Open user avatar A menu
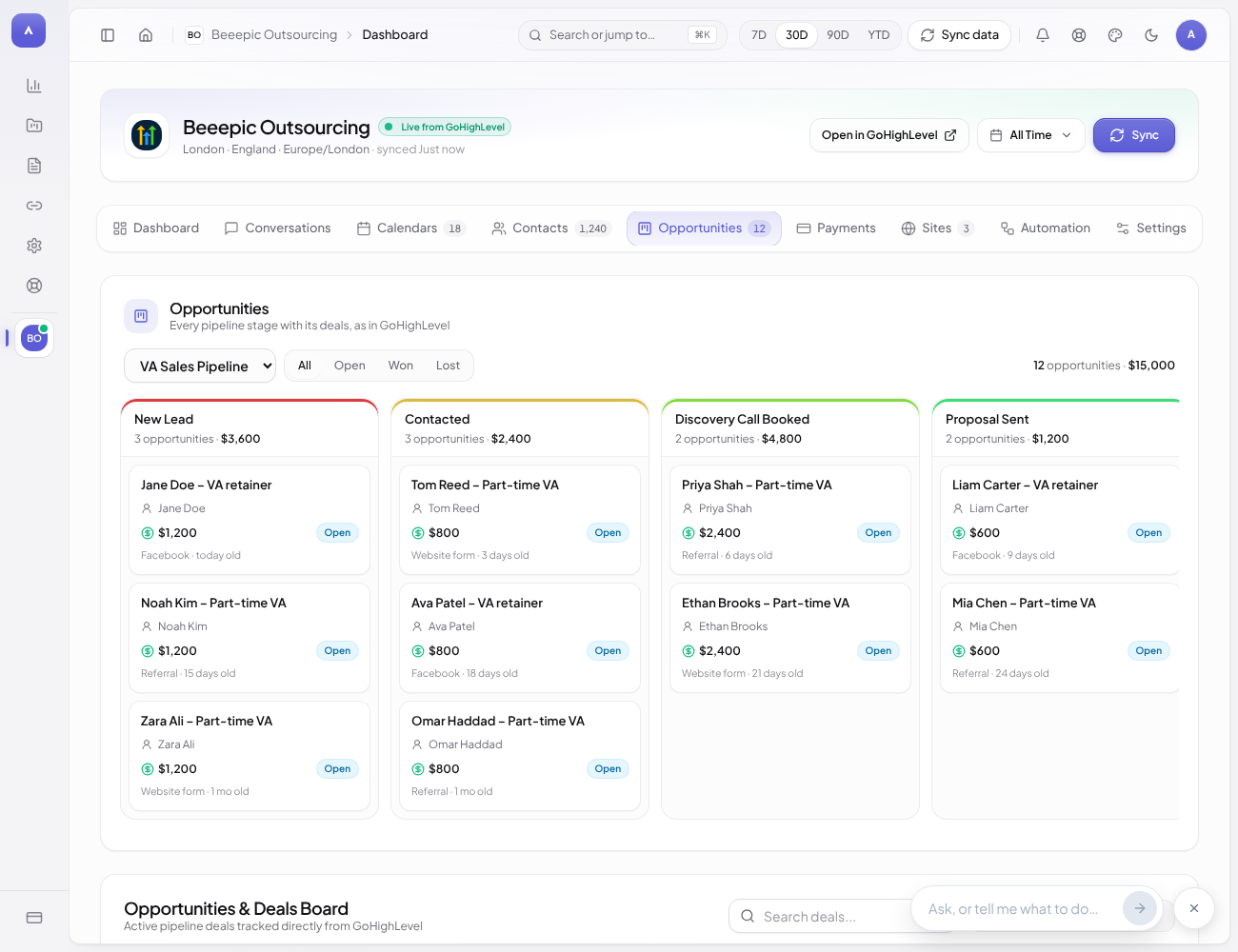 tap(1191, 35)
